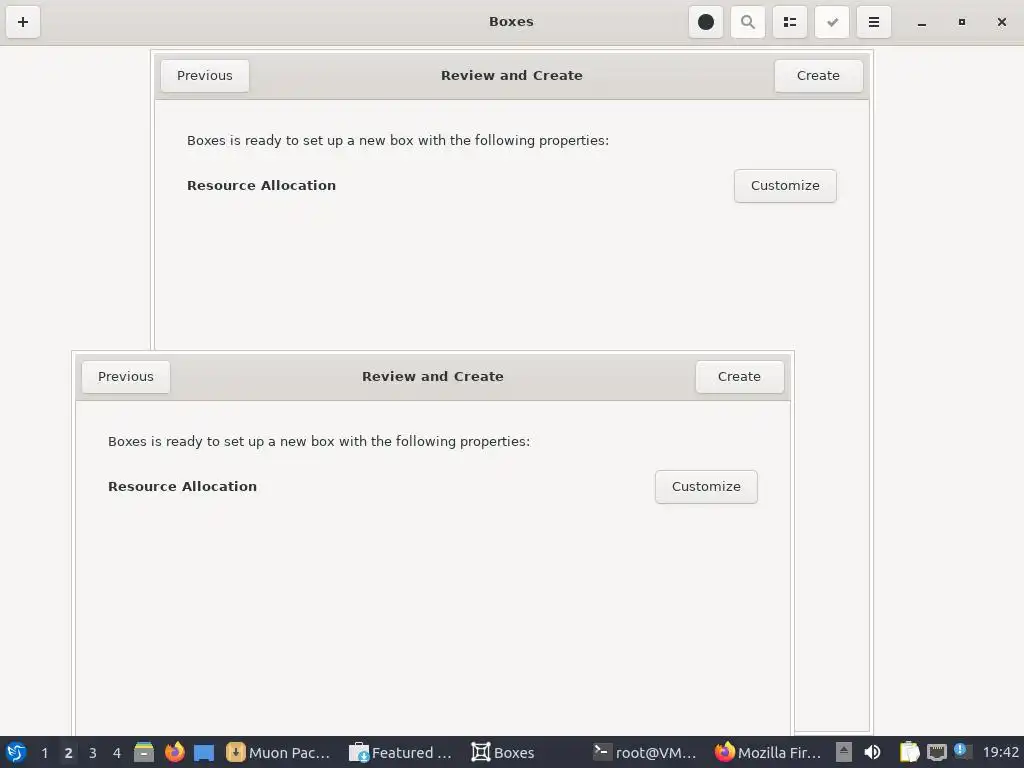Click Create in the lower Review dialog
This screenshot has width=1024, height=768.
[x=739, y=377]
